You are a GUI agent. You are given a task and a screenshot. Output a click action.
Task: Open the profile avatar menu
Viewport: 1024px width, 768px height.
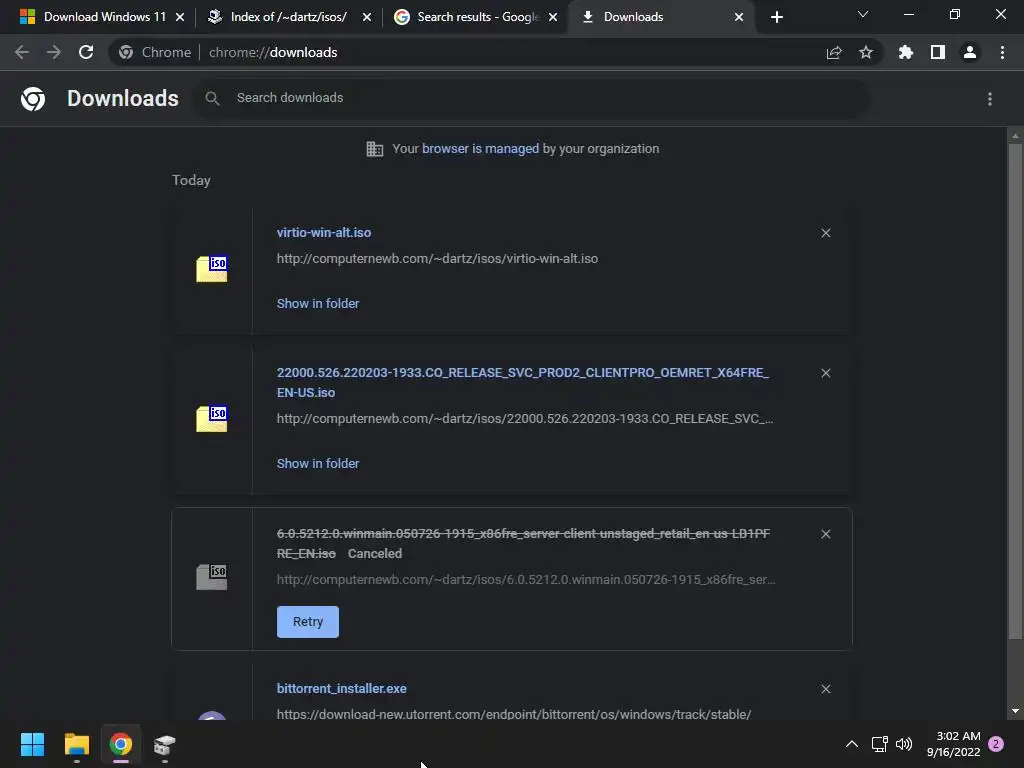tap(970, 52)
